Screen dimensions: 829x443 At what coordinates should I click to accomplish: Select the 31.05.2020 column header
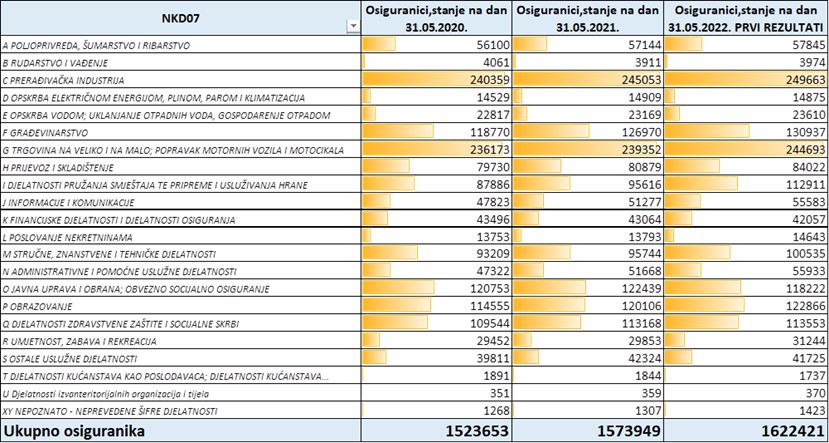tap(437, 18)
